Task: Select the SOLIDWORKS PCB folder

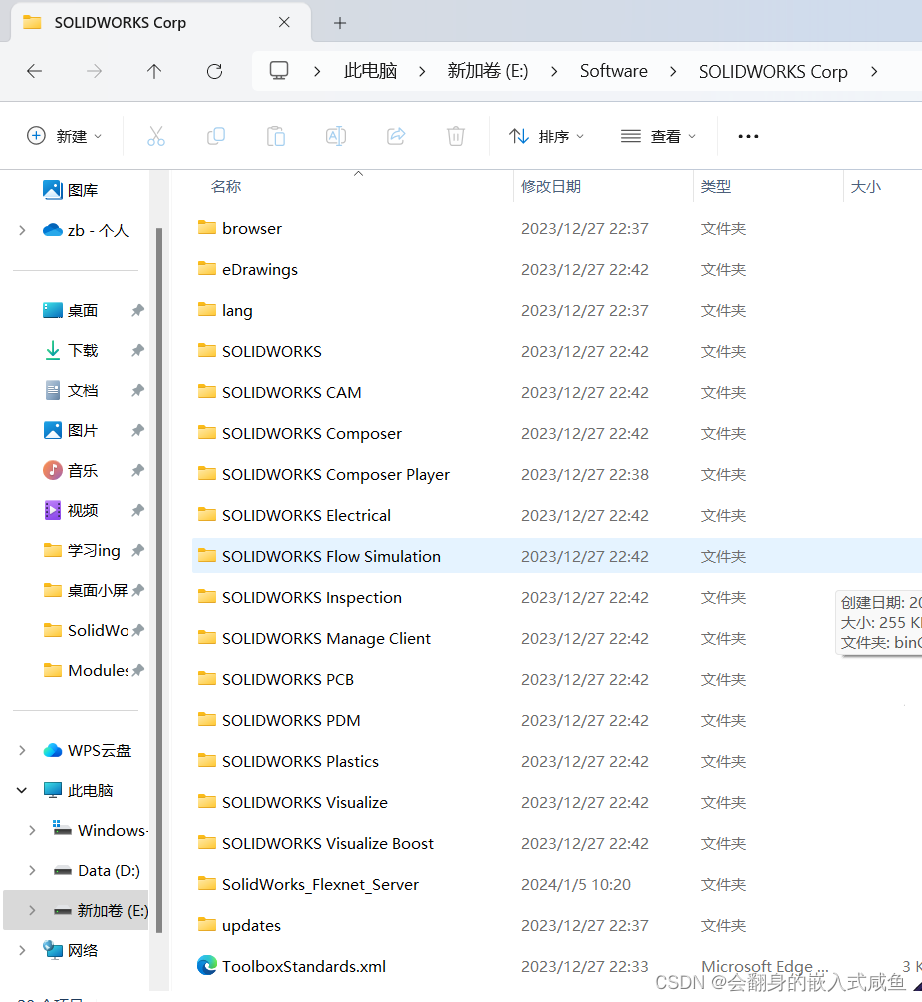Action: tap(556, 679)
